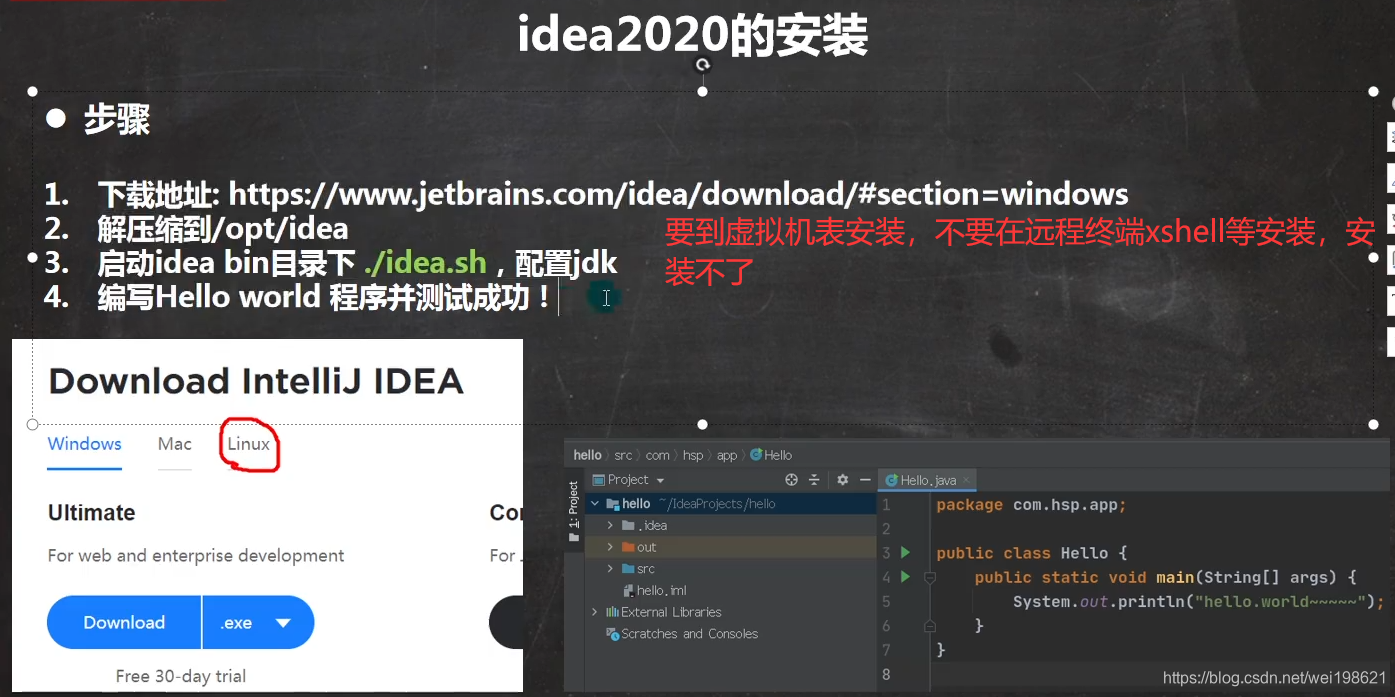The width and height of the screenshot is (1395, 697).
Task: Click the 'Ultimate' edition heading
Action: click(x=92, y=513)
